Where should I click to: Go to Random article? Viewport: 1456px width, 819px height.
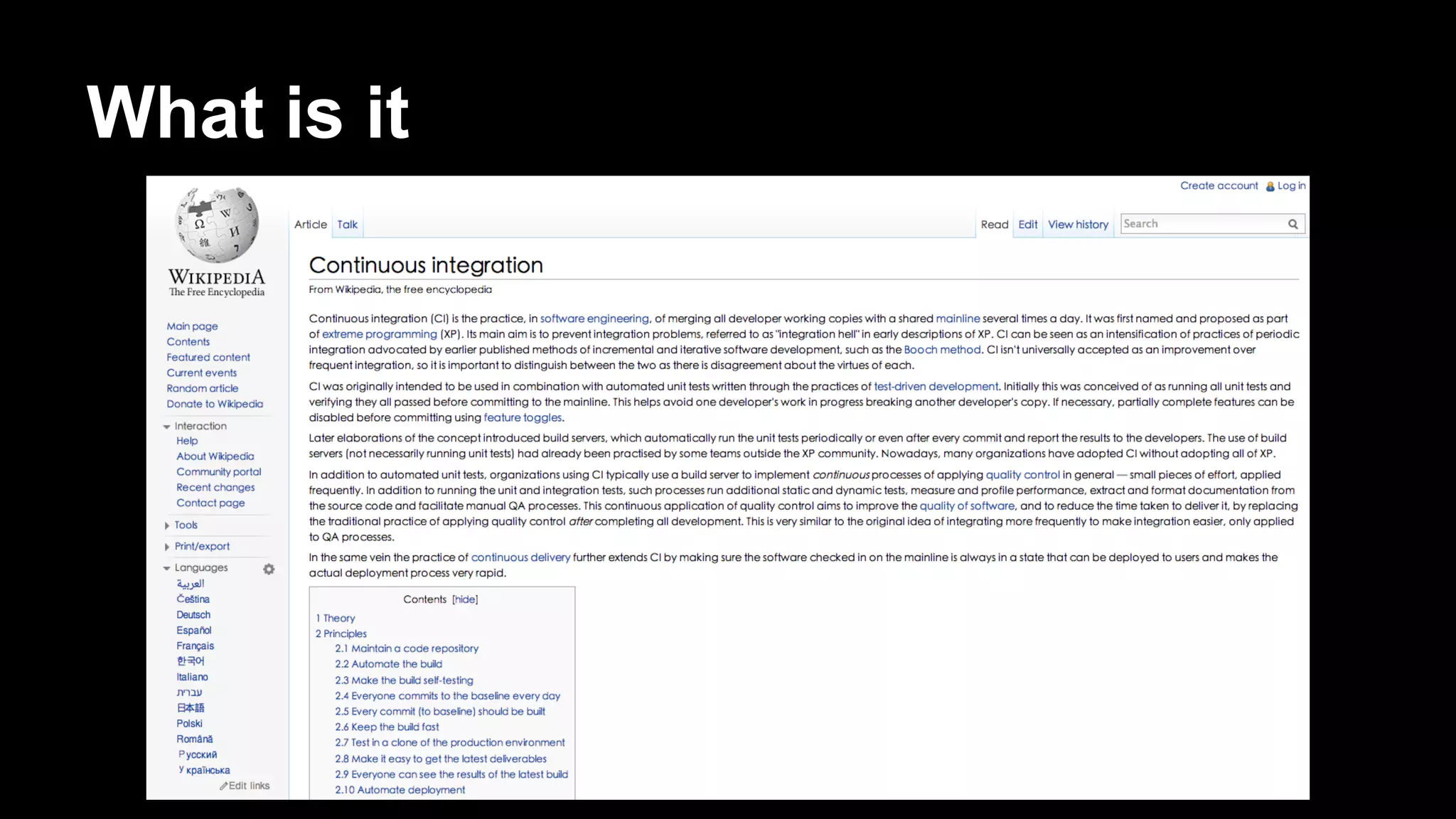202,388
